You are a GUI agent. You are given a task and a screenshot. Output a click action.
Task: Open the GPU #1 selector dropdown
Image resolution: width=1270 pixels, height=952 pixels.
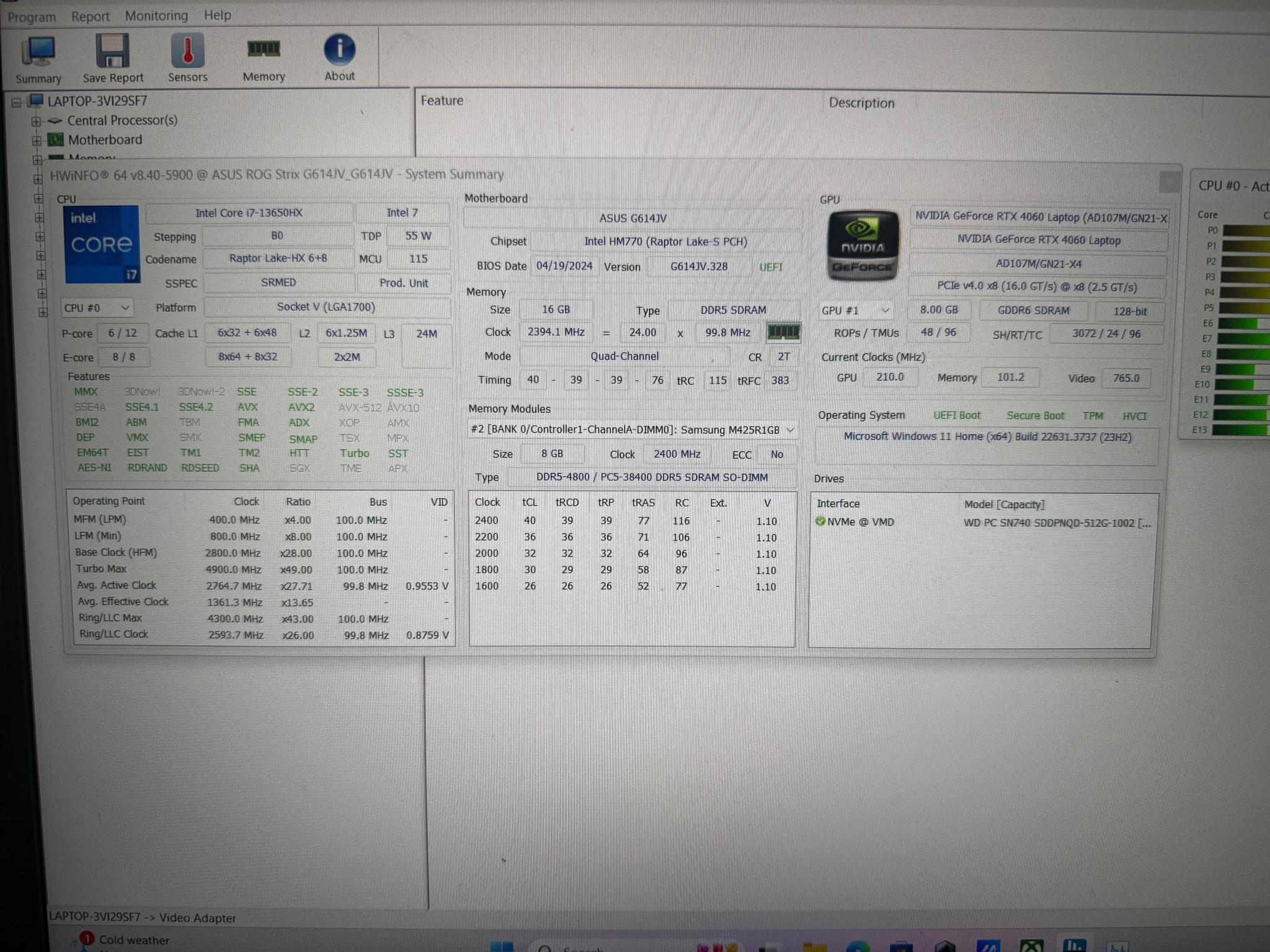coord(856,311)
